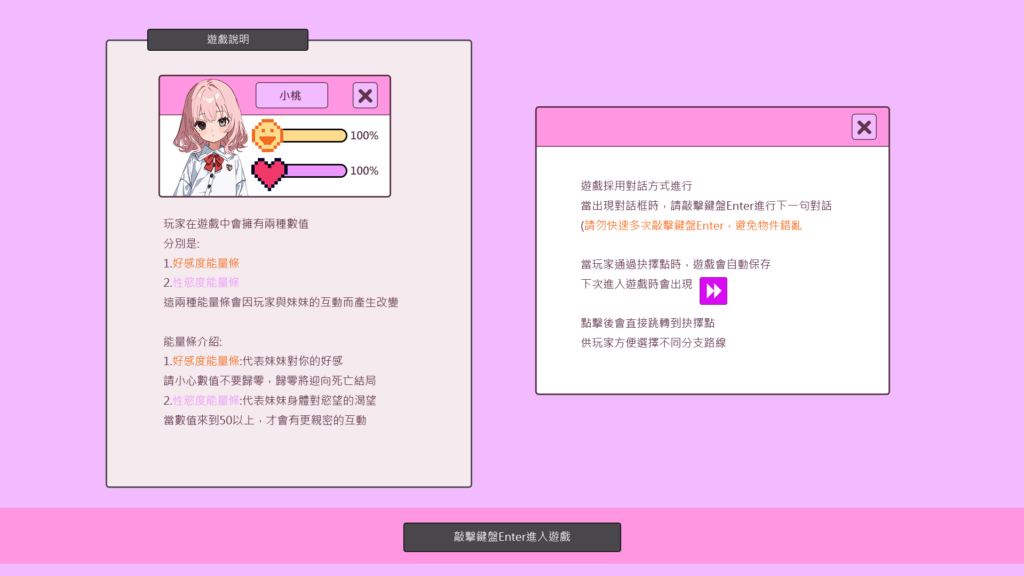The height and width of the screenshot is (576, 1024).
Task: Click the 100% value beside heart bar
Action: pos(364,170)
